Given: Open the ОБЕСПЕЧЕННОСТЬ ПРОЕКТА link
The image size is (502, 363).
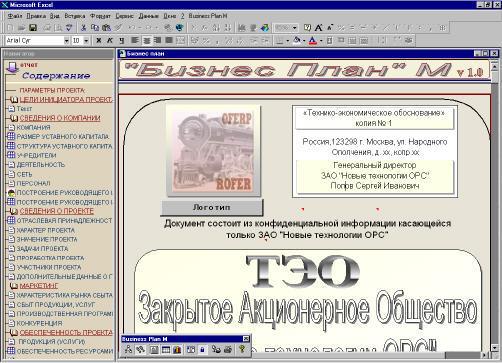Looking at the screenshot, I should click(x=66, y=332).
